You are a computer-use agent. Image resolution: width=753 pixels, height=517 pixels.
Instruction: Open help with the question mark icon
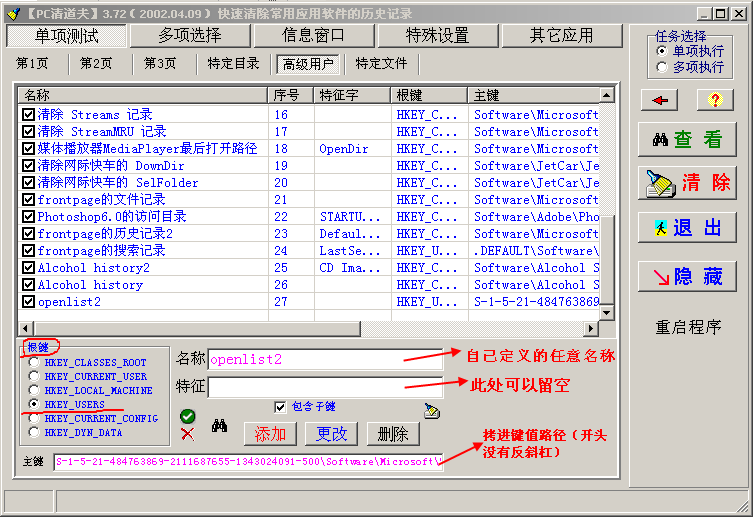click(715, 100)
